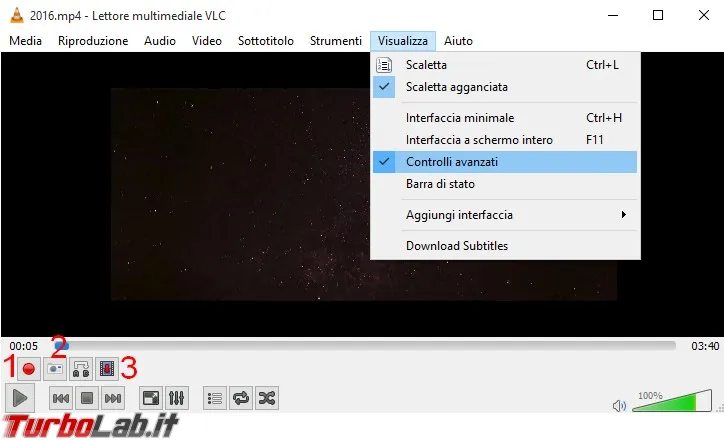724x440 pixels.
Task: Stop playback
Action: [87, 398]
